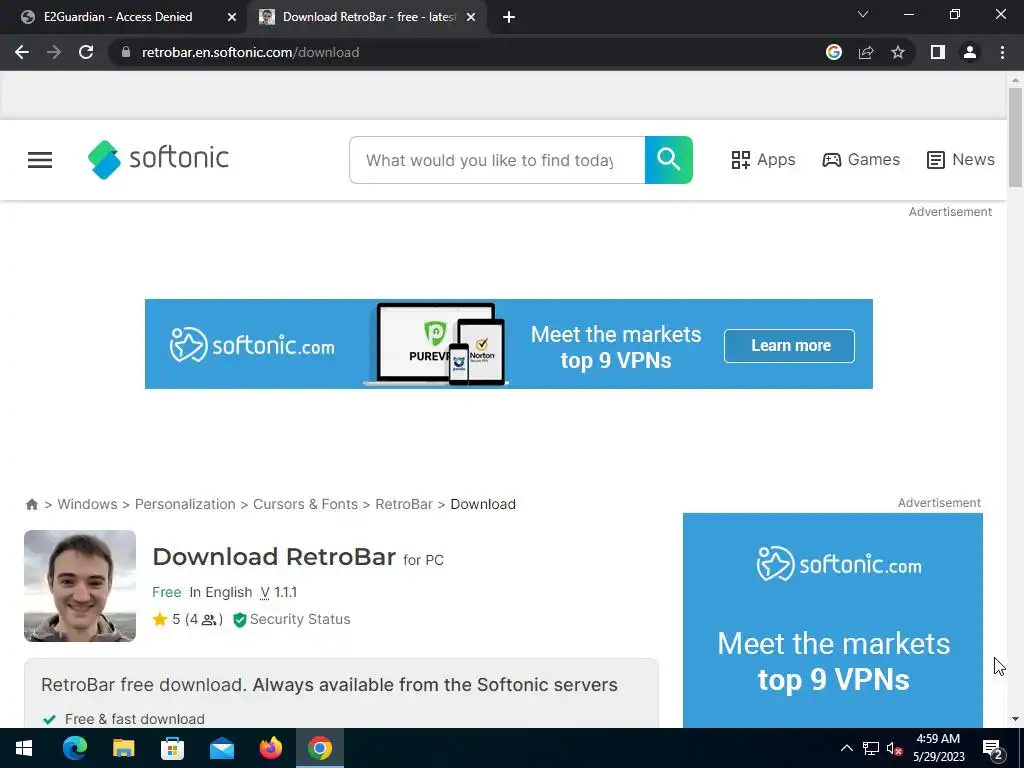1024x768 pixels.
Task: Launch Microsoft Edge from taskbar
Action: click(x=74, y=748)
